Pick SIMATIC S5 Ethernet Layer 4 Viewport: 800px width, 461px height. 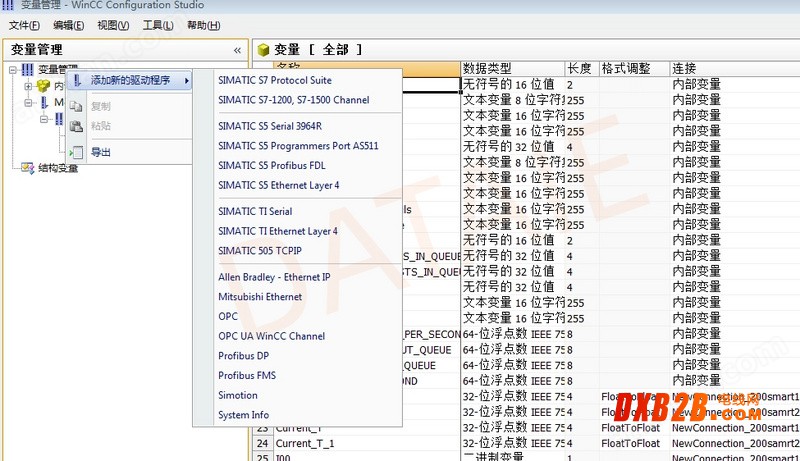(x=279, y=185)
